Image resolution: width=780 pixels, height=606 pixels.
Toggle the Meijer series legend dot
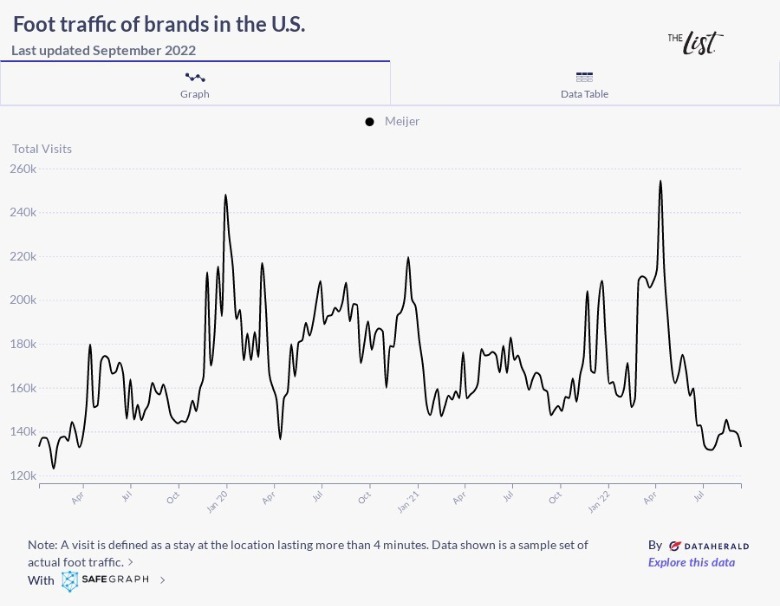(370, 122)
